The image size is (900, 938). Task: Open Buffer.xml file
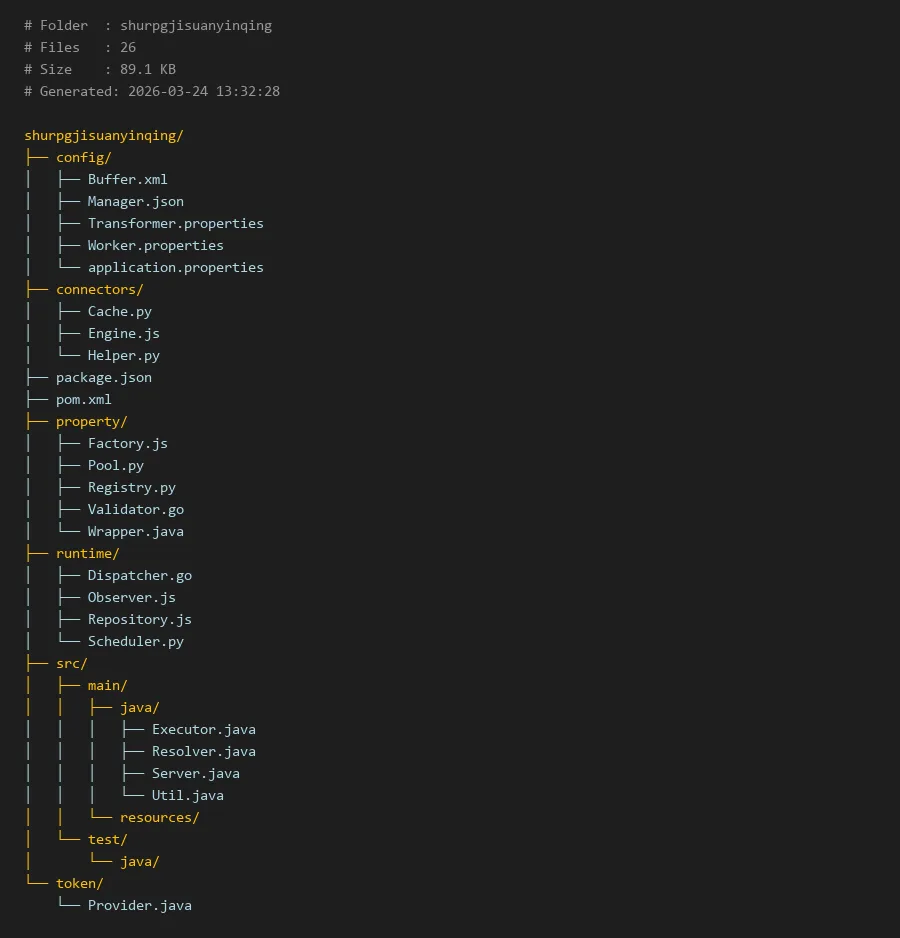point(127,179)
